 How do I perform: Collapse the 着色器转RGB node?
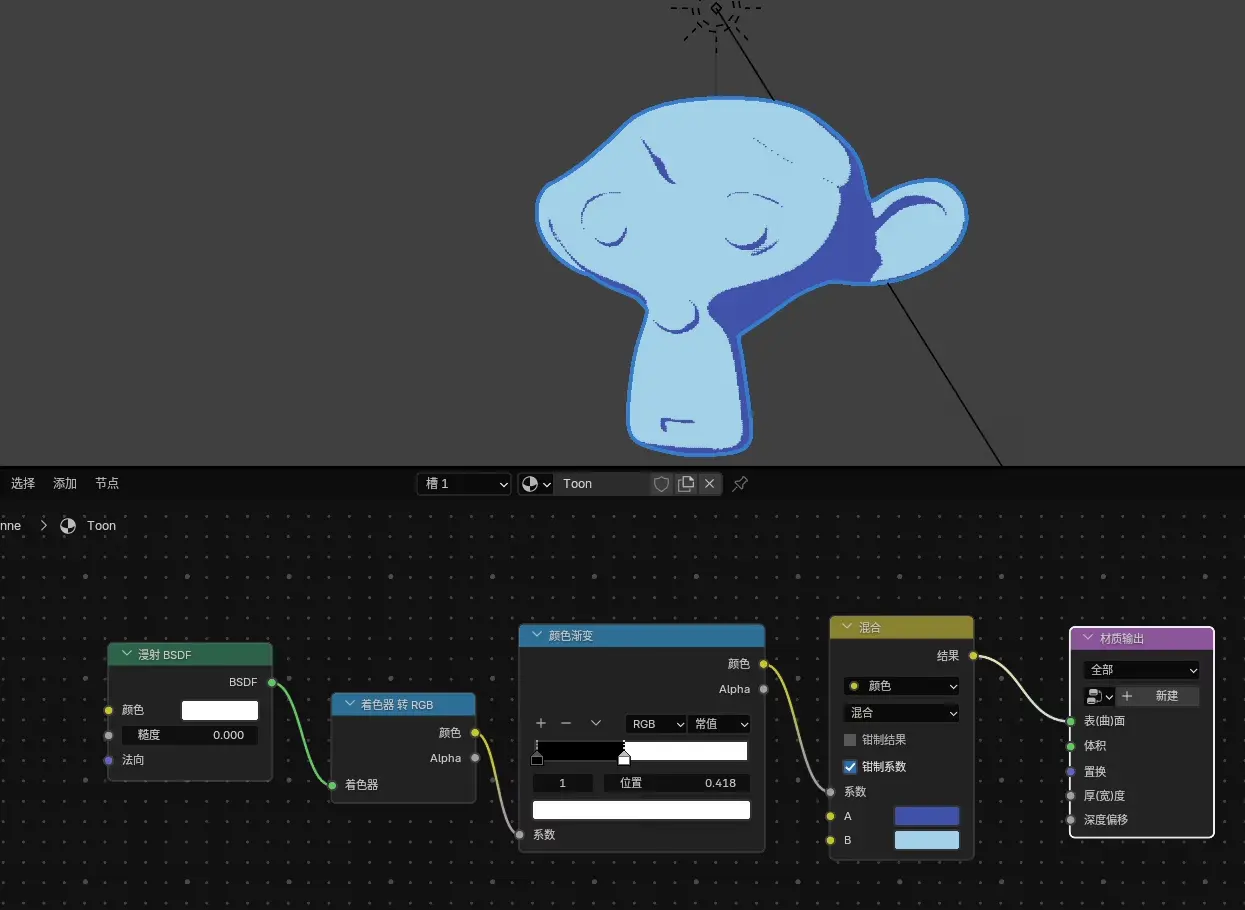[350, 704]
